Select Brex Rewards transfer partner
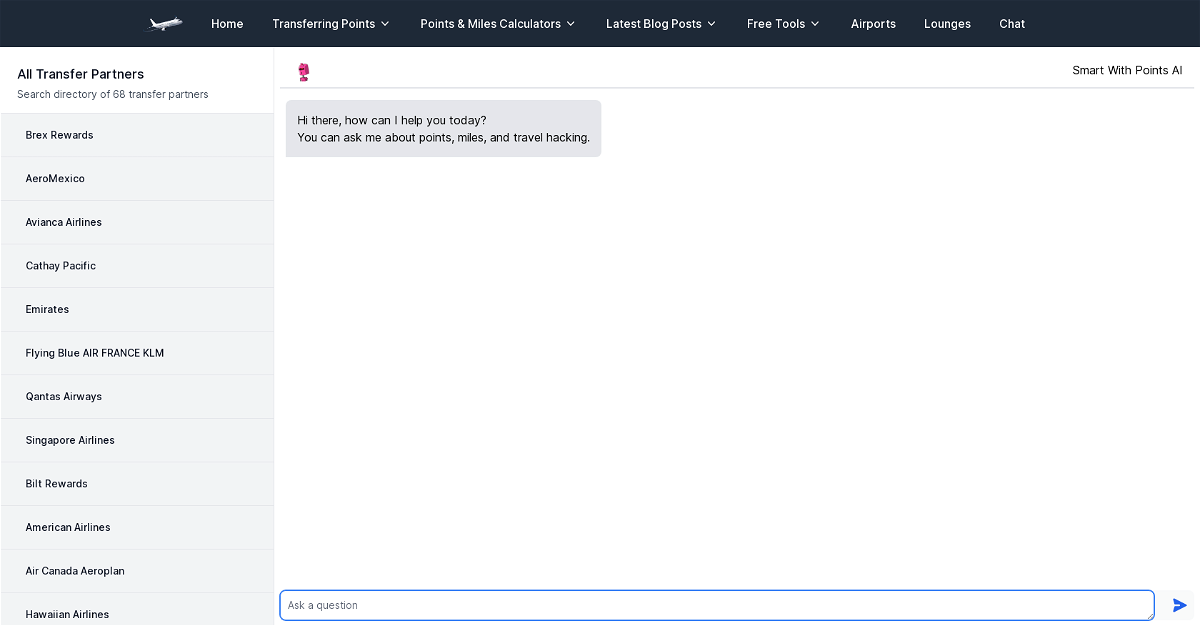The height and width of the screenshot is (626, 1200). pyautogui.click(x=137, y=135)
